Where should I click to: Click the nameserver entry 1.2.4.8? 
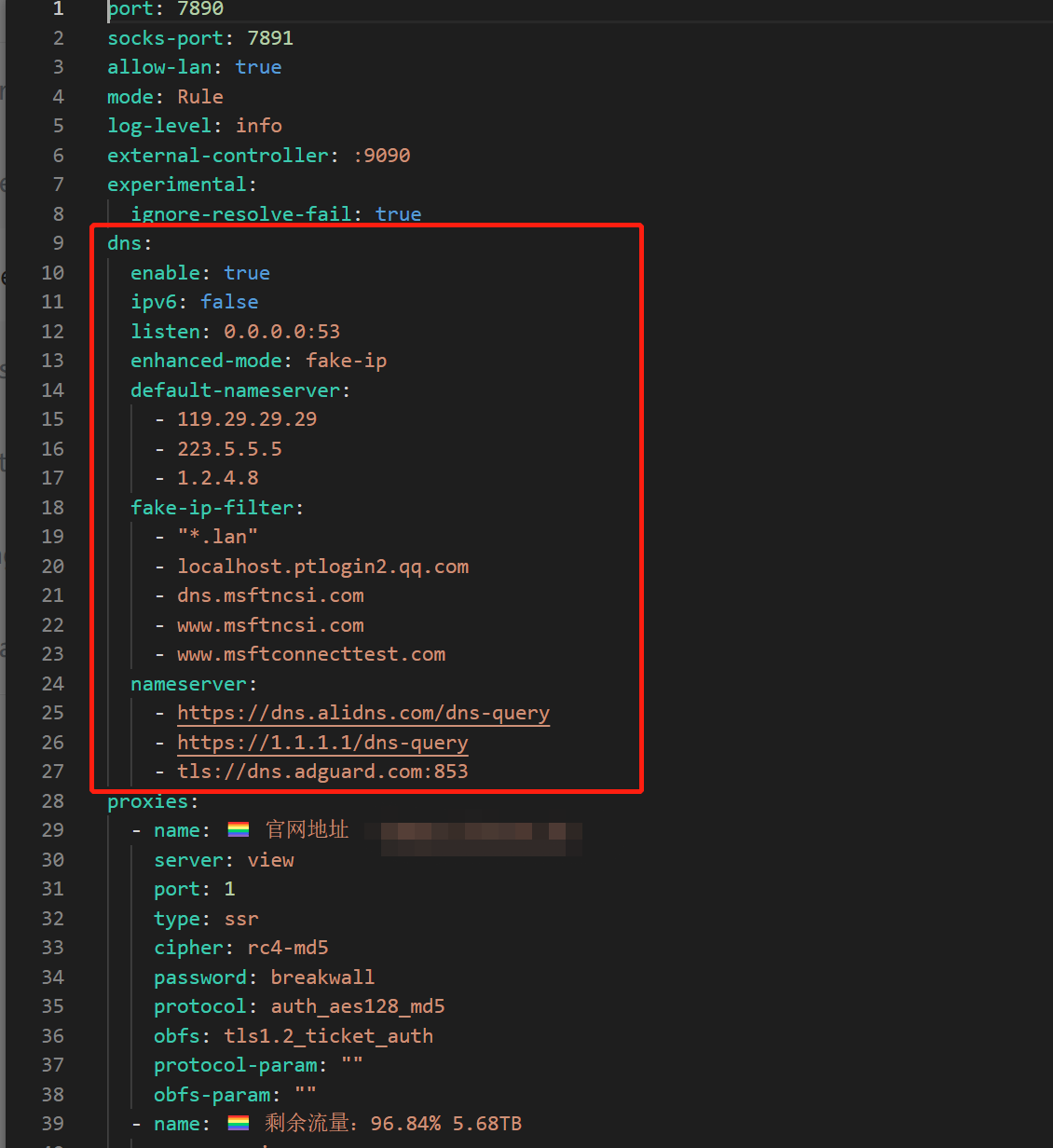(x=218, y=478)
